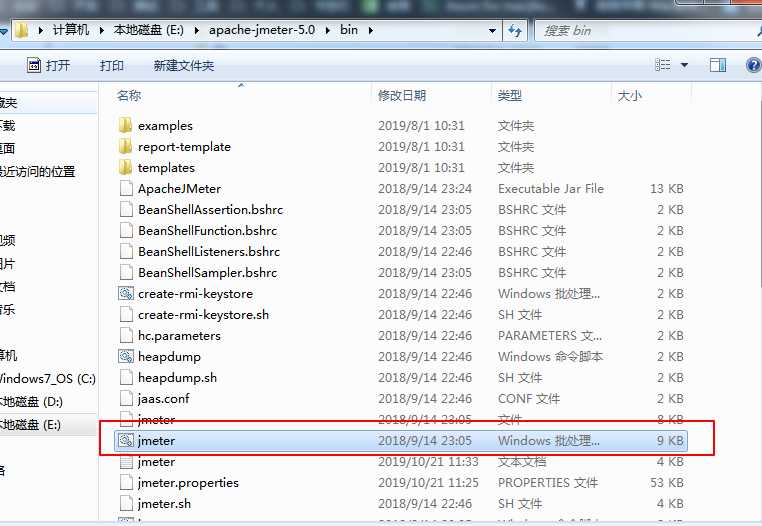
Task: Expand the arrow after 计算机 in the path
Action: (102, 31)
